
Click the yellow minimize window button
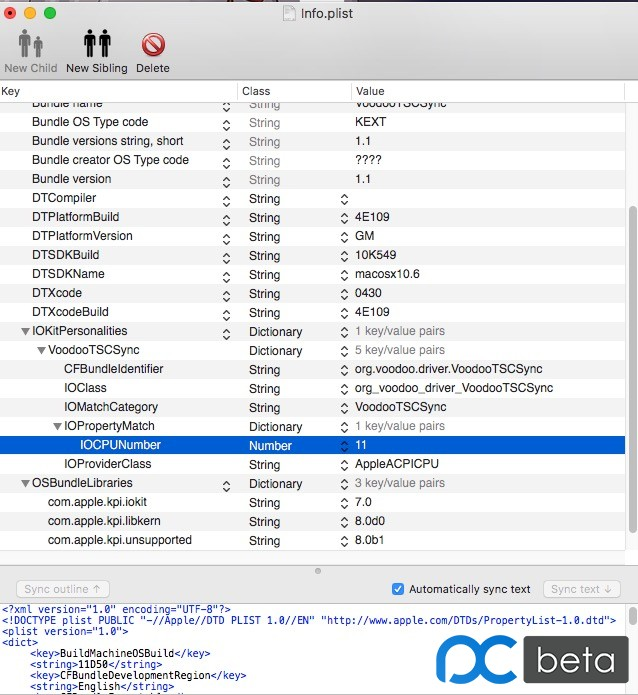click(x=30, y=13)
